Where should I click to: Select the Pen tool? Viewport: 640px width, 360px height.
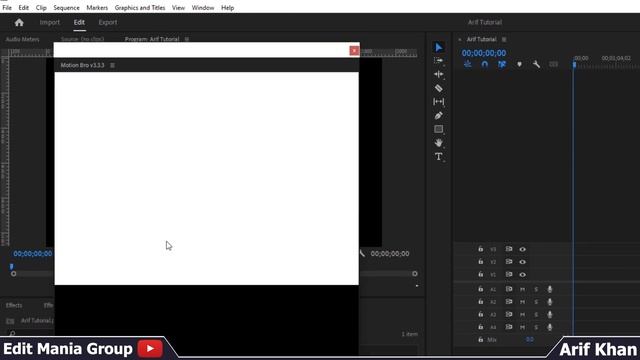point(439,116)
